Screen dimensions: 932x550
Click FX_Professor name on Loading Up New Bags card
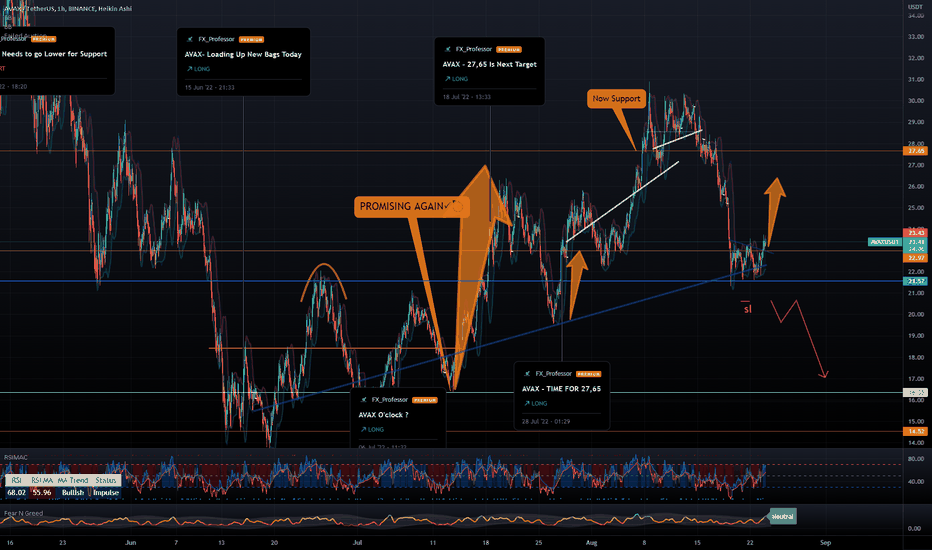216,39
